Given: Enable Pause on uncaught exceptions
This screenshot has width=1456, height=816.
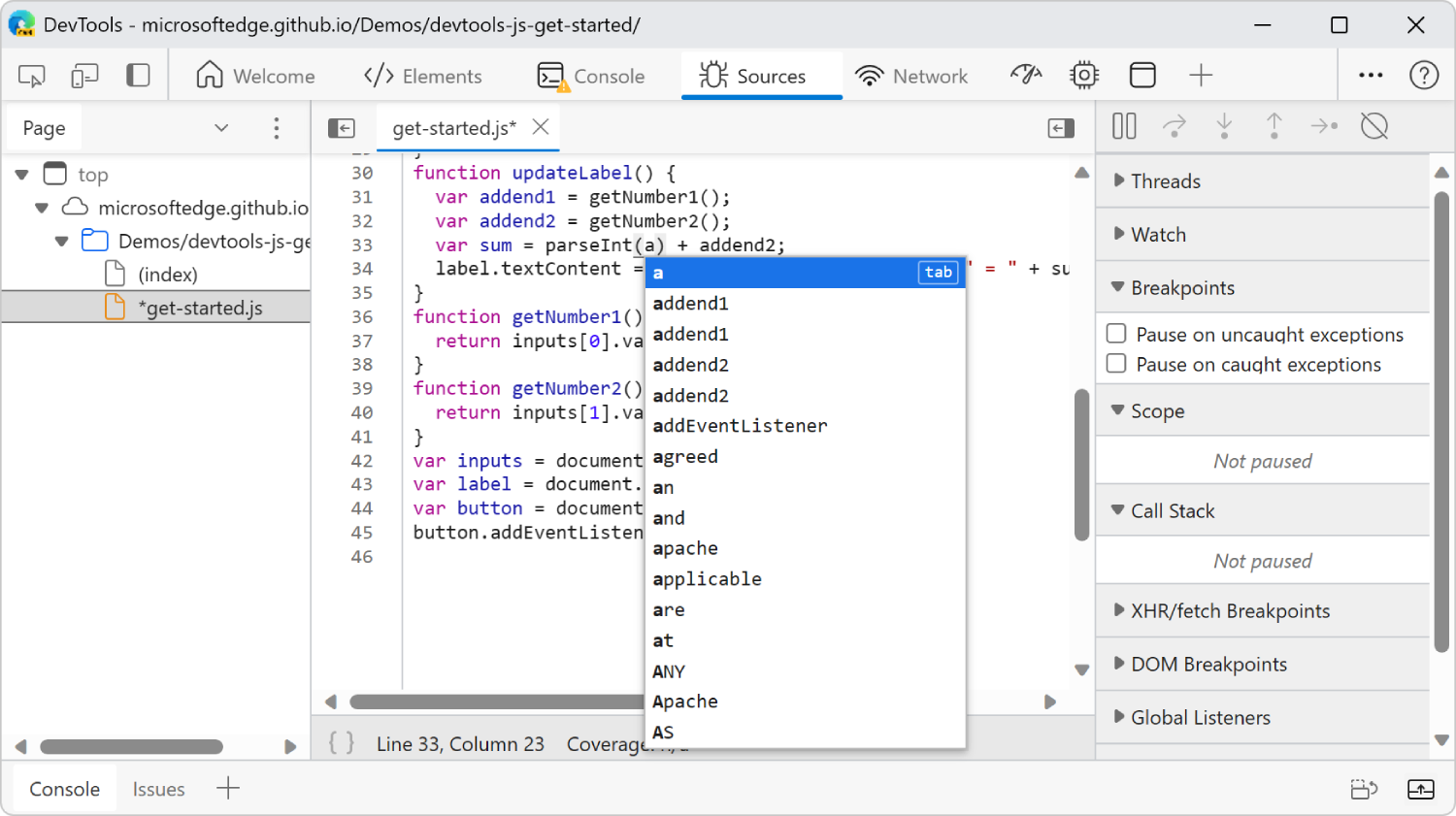Looking at the screenshot, I should [x=1116, y=334].
